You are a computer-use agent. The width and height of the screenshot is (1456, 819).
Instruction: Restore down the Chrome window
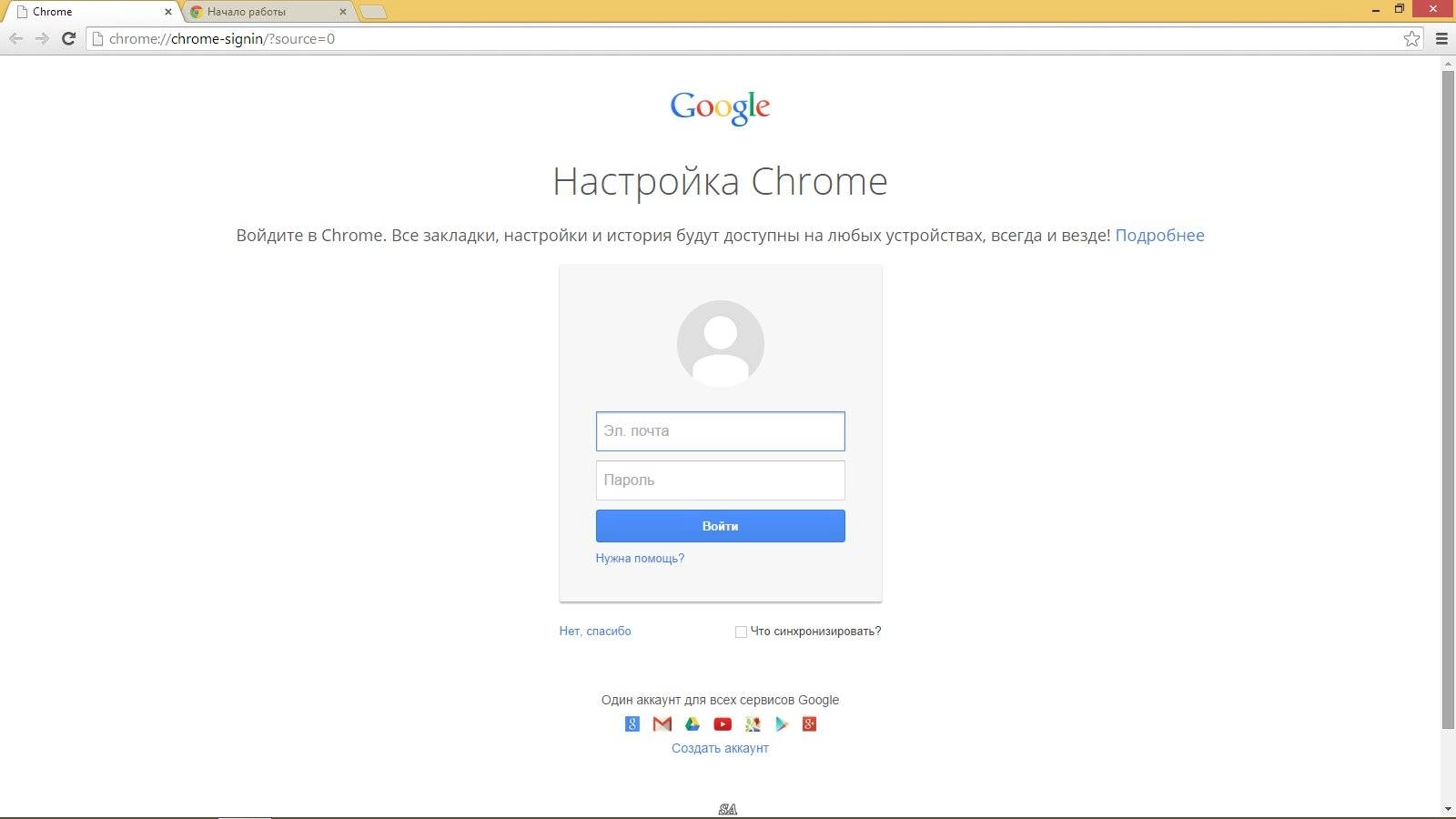1400,9
